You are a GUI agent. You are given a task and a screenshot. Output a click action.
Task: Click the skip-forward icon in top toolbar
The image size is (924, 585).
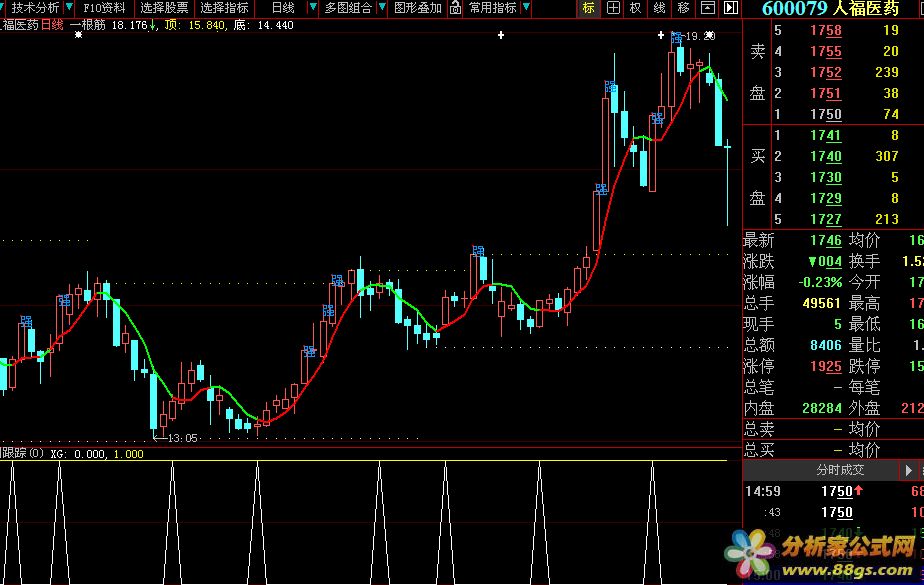[730, 8]
